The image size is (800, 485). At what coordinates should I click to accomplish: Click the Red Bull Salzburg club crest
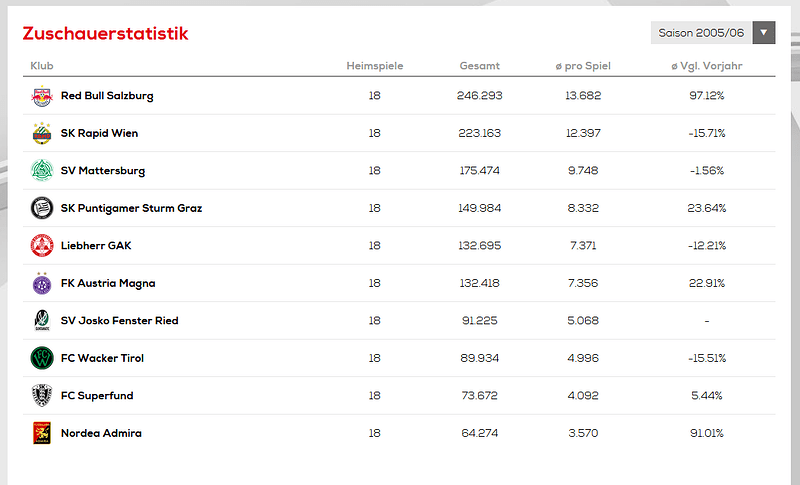[x=42, y=96]
